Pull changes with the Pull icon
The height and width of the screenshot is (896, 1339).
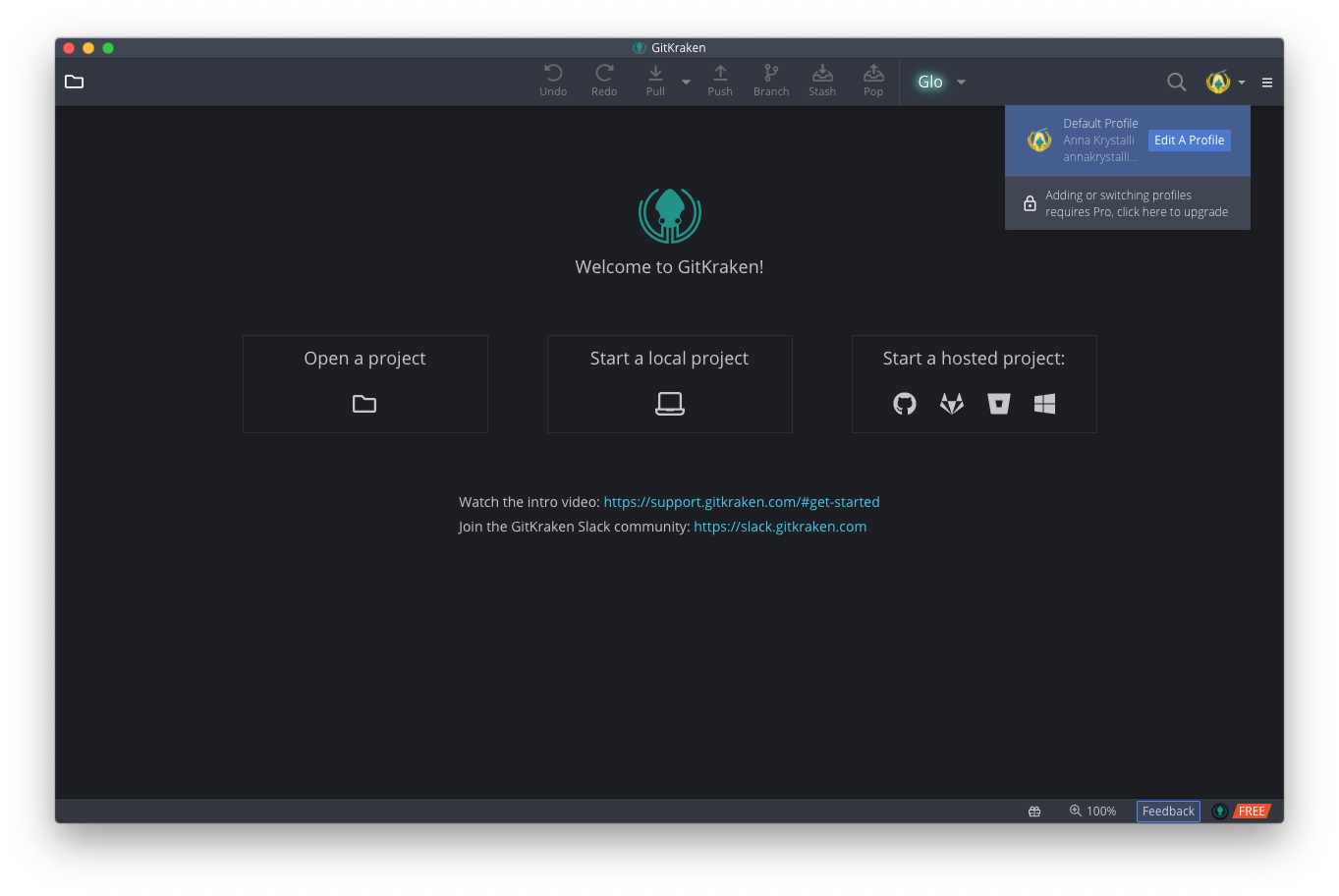coord(655,82)
